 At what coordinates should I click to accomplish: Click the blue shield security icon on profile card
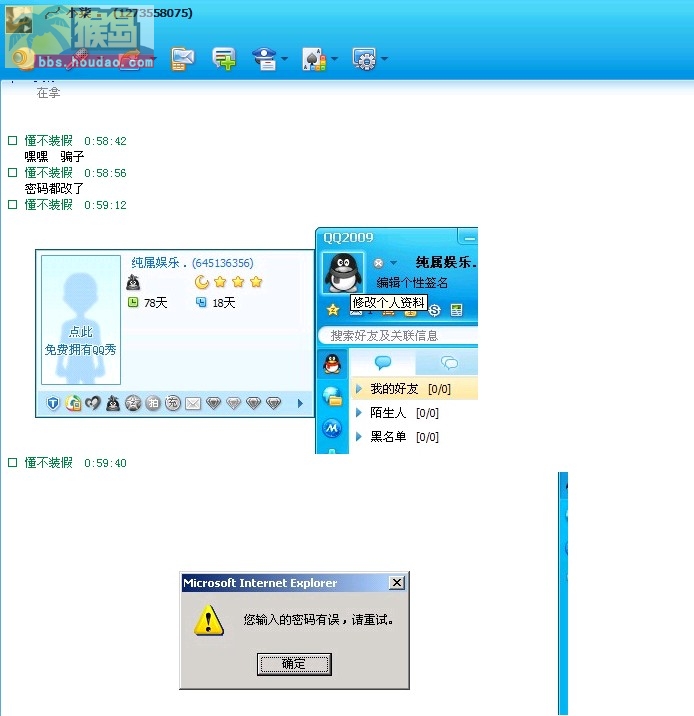click(x=53, y=403)
